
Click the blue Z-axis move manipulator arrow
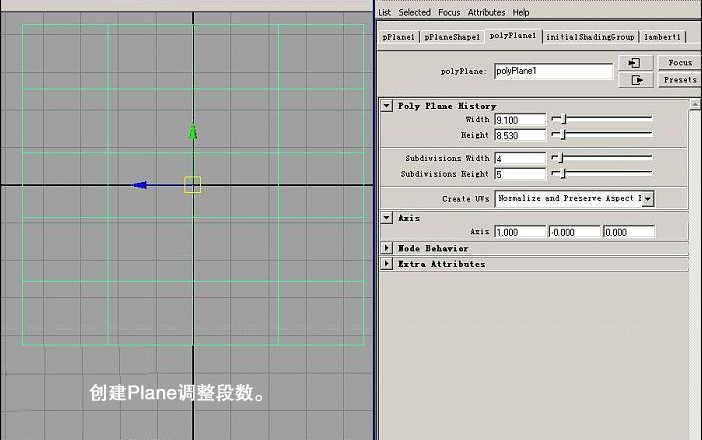pyautogui.click(x=140, y=185)
